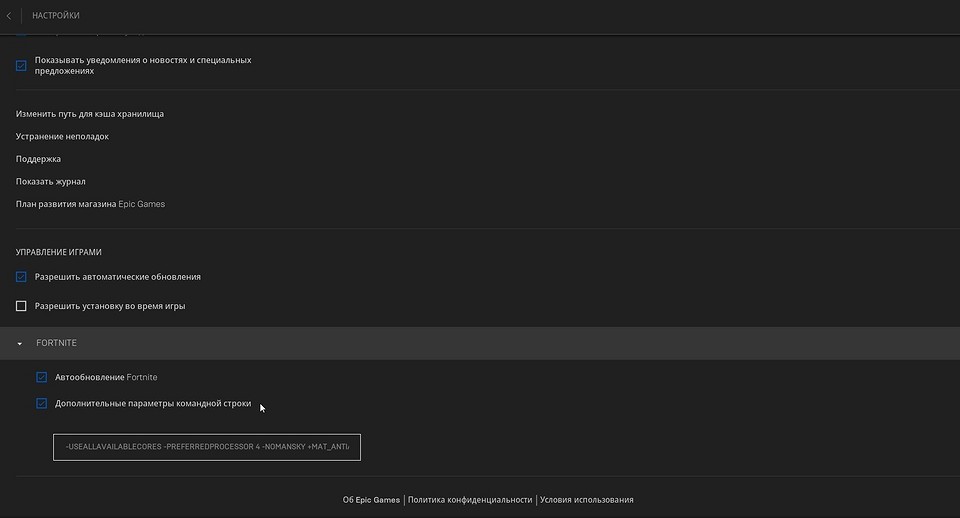This screenshot has height=518, width=960.
Task: Select Показать журнал
Action: click(x=50, y=181)
